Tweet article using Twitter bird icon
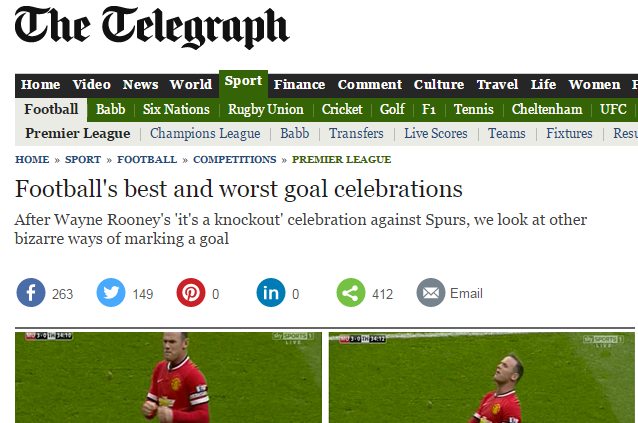The height and width of the screenshot is (423, 638). coord(111,292)
